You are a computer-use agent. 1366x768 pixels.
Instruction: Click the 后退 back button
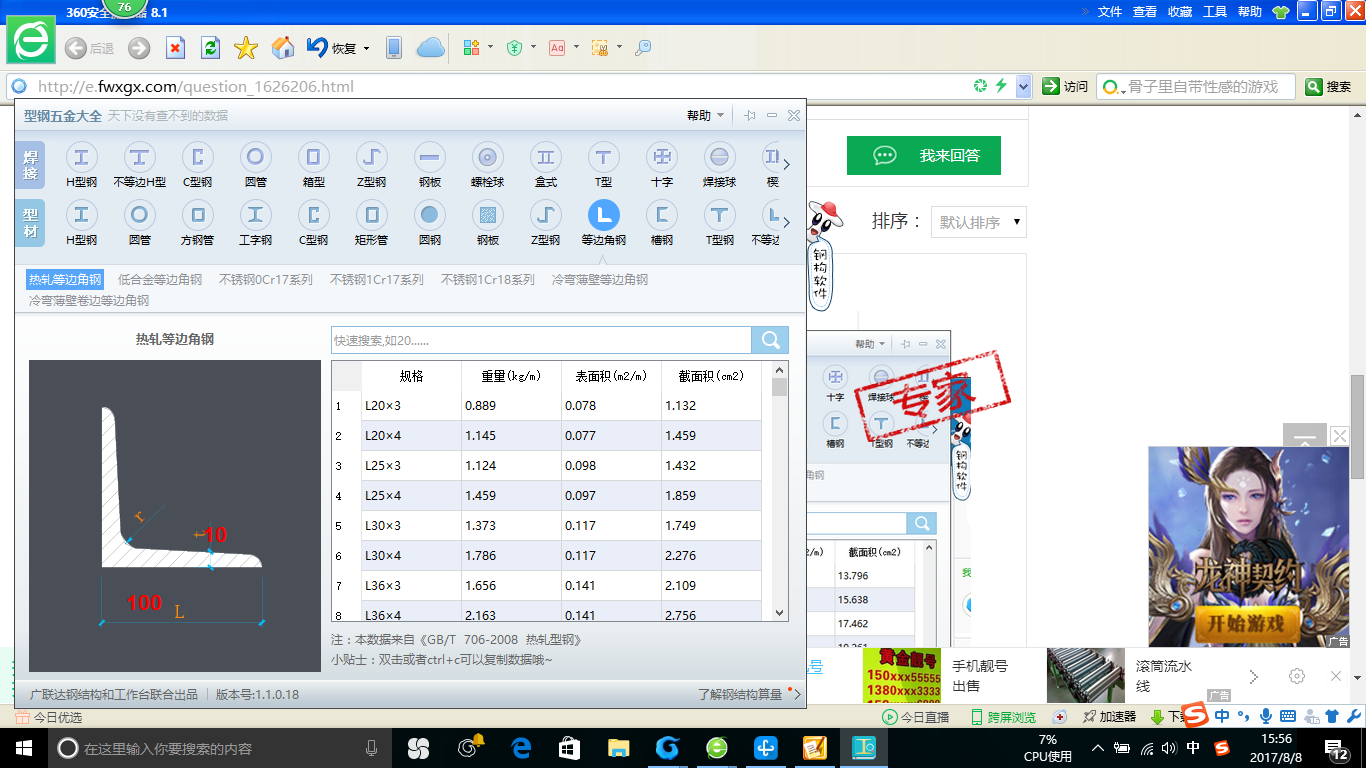(x=89, y=48)
